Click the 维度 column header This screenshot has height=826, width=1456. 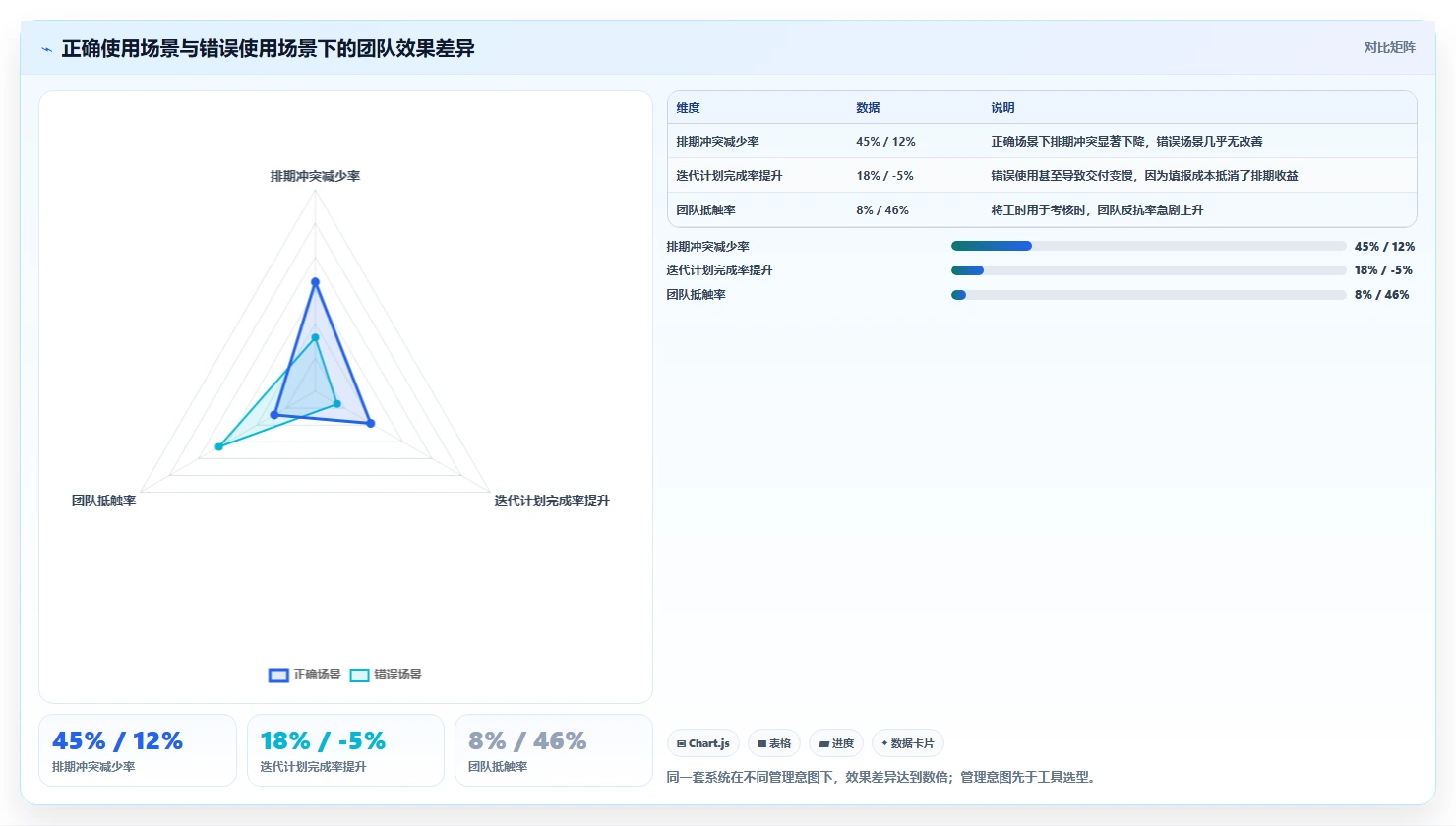click(x=688, y=108)
